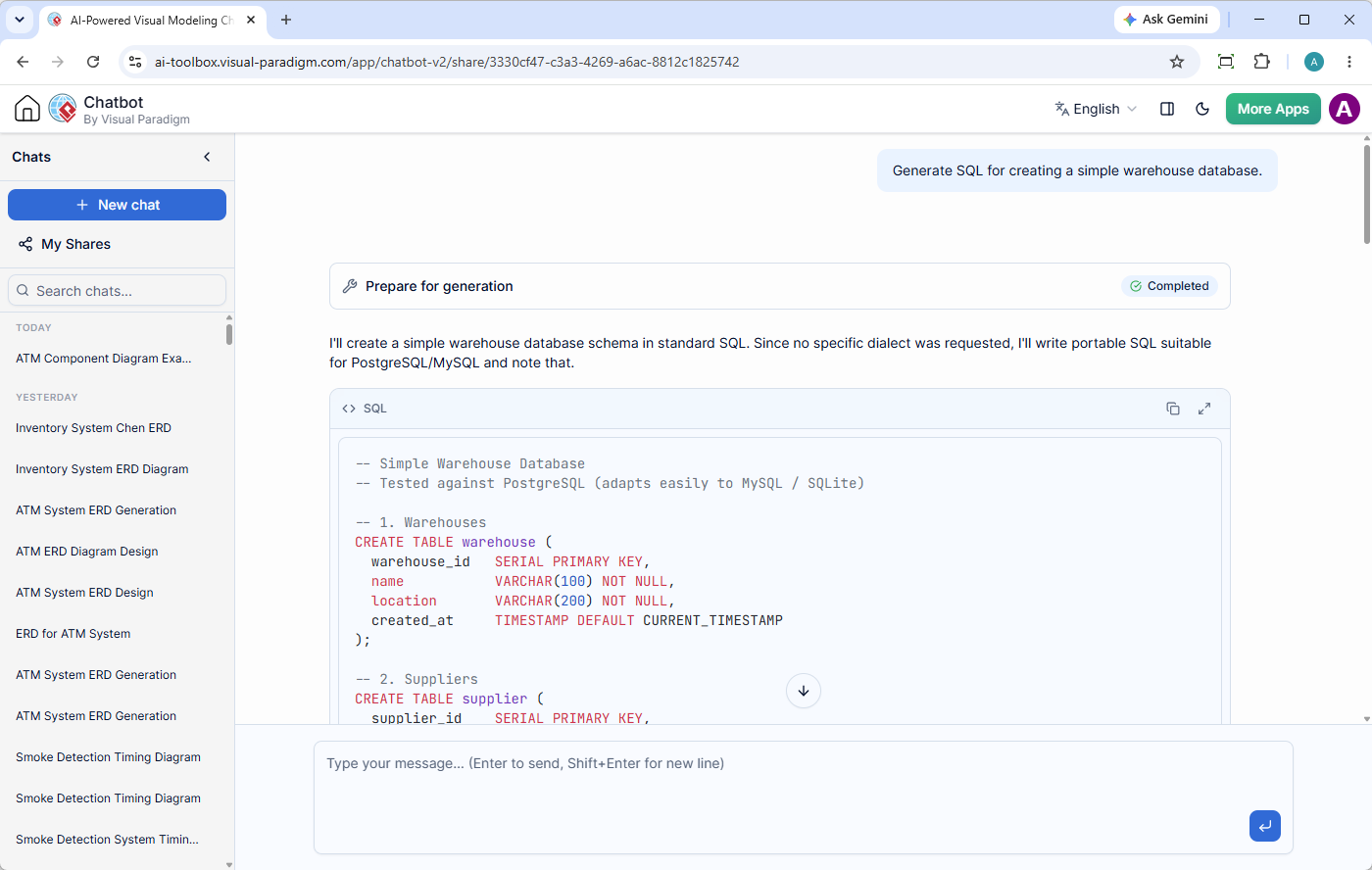Open the English language dropdown

click(x=1096, y=109)
